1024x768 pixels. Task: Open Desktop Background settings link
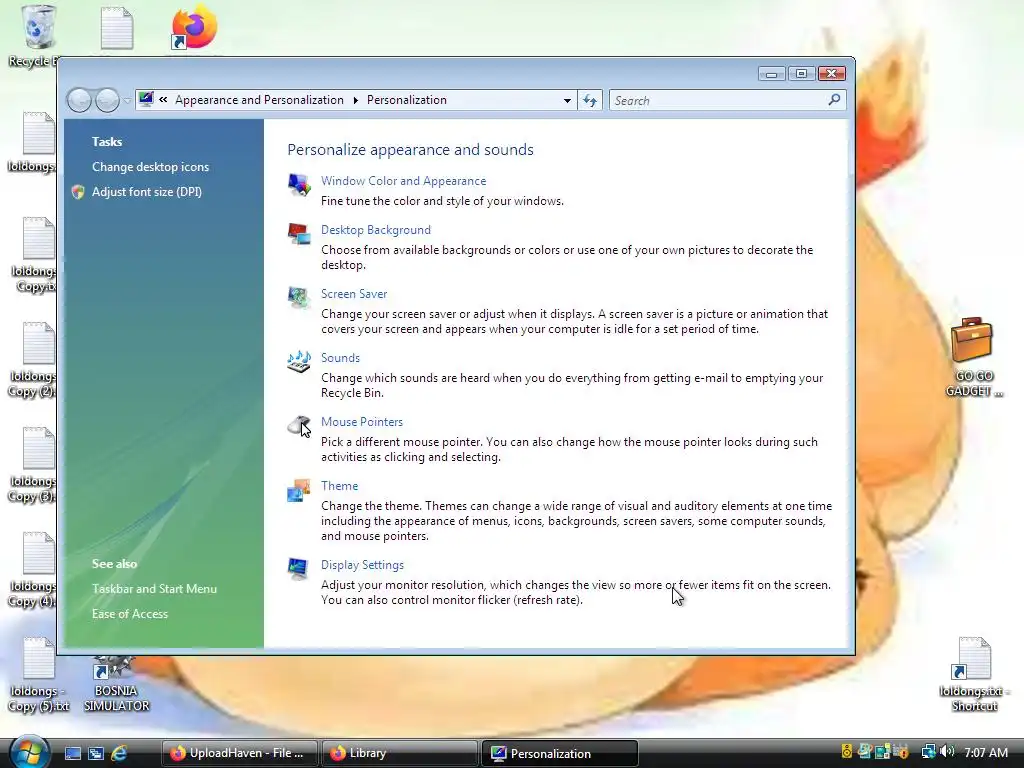[x=376, y=230]
